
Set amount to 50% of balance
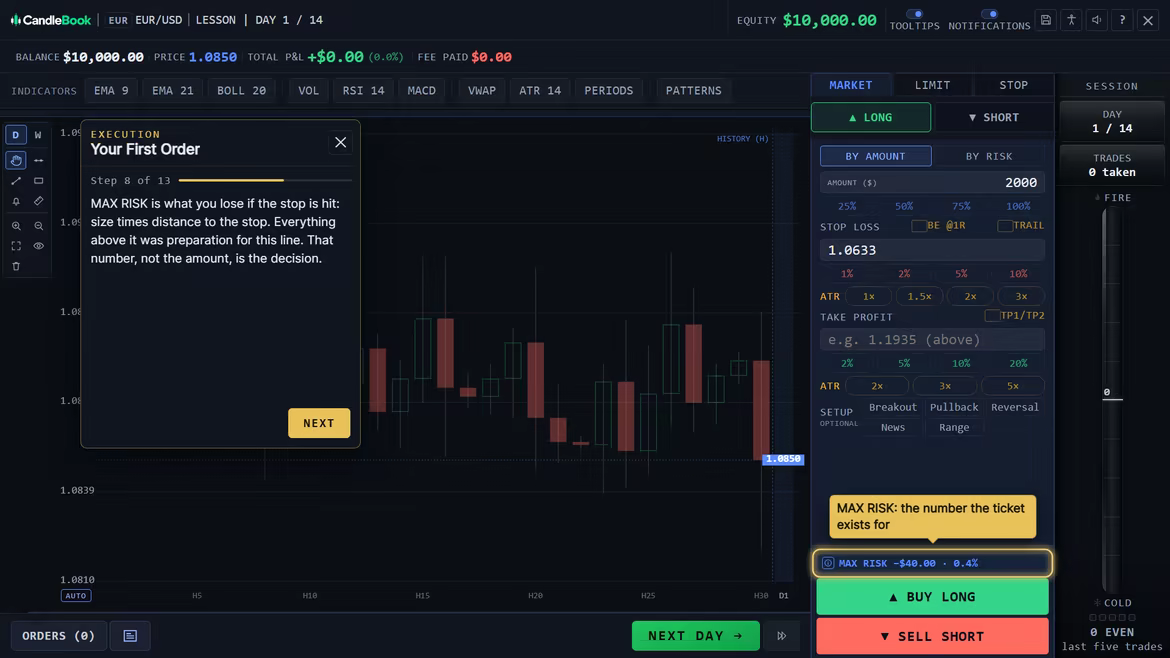[904, 206]
